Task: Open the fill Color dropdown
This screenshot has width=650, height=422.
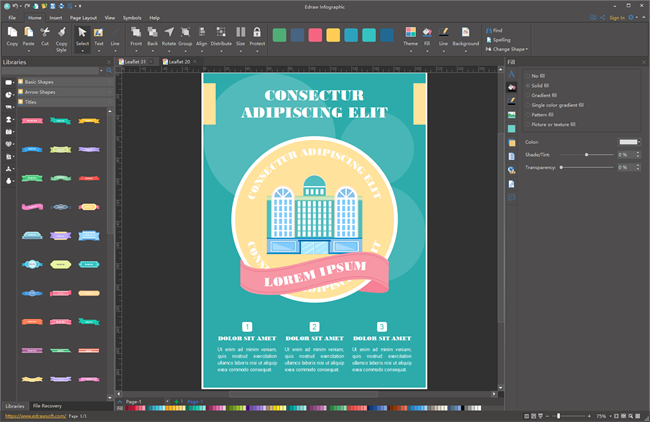Action: [629, 142]
